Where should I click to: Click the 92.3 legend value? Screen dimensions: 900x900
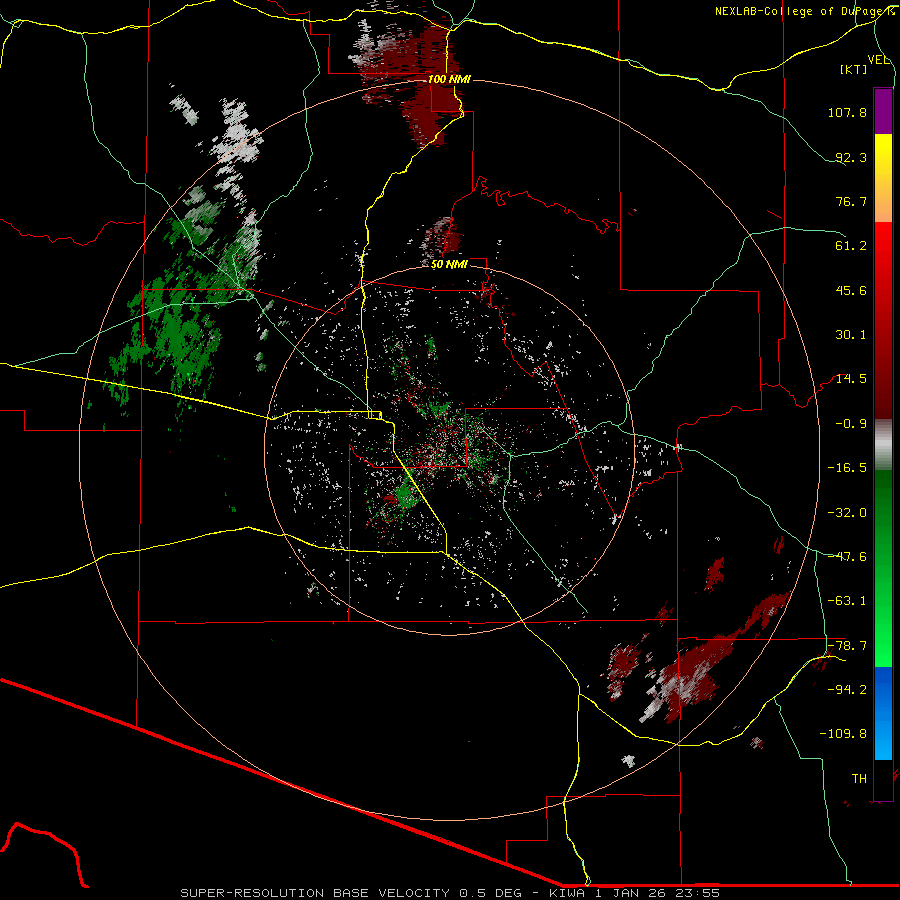(x=851, y=157)
